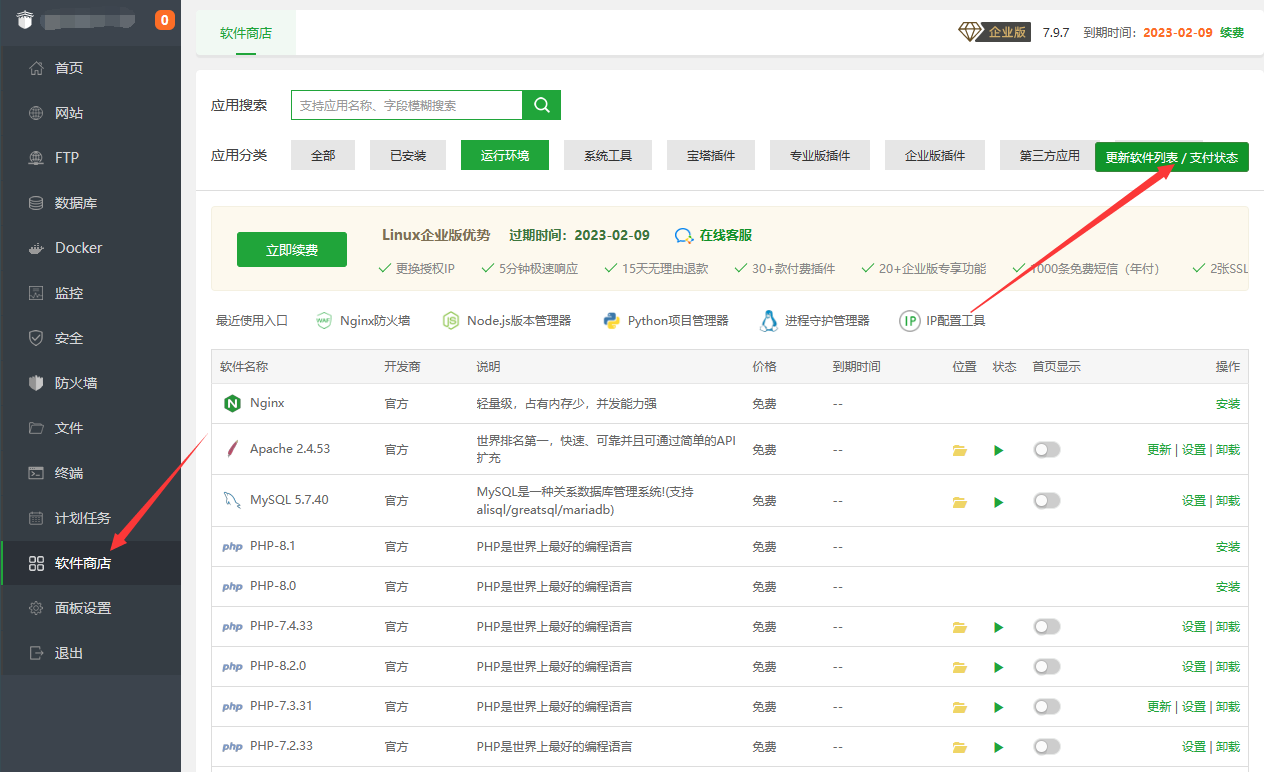Click 安装 for PHP-8.1

click(x=1228, y=547)
